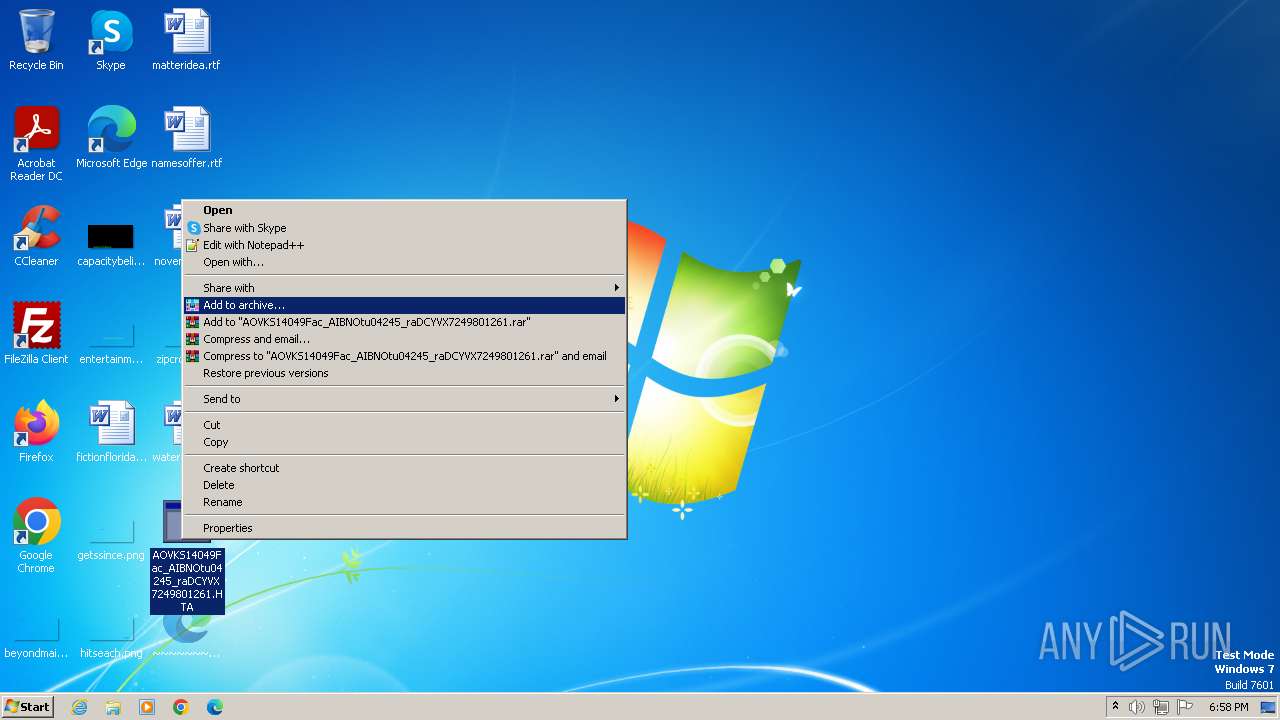The width and height of the screenshot is (1280, 720).
Task: Select the getssince.png desktop file
Action: click(111, 539)
